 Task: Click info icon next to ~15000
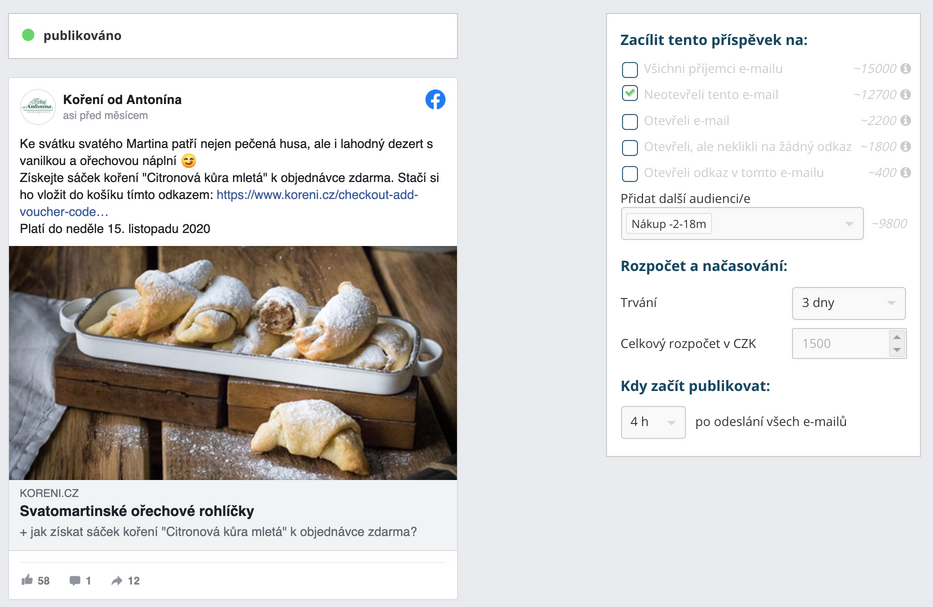point(905,69)
